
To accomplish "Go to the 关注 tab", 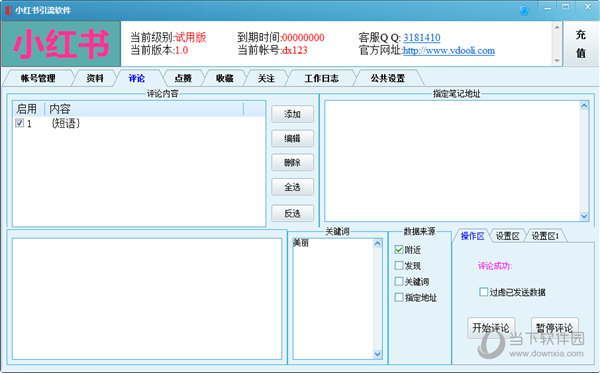I will point(266,78).
